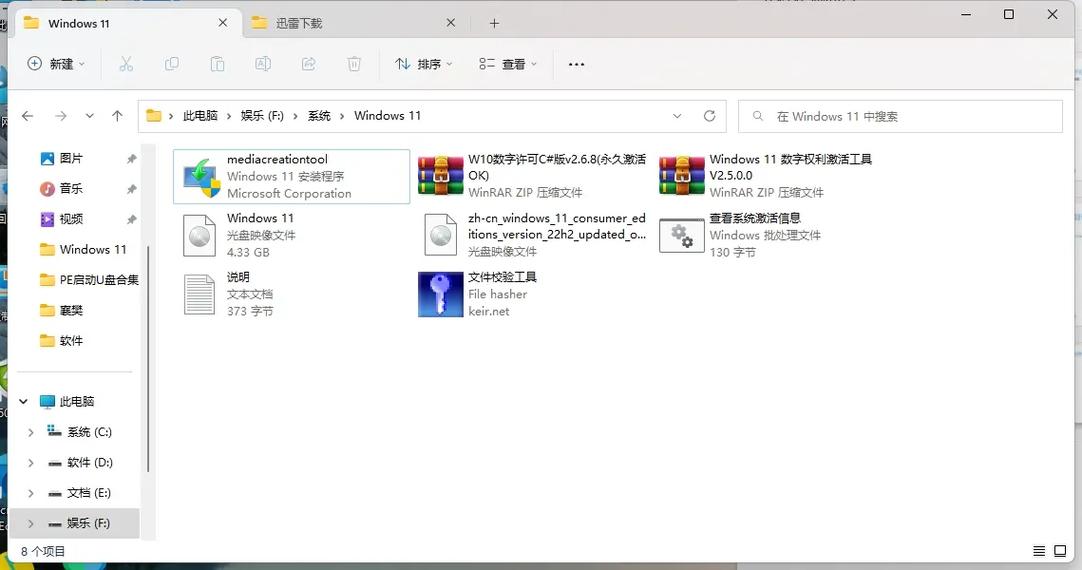This screenshot has width=1082, height=570.
Task: Click 娱乐 (F:) in the address breadcrumb
Action: pos(262,116)
